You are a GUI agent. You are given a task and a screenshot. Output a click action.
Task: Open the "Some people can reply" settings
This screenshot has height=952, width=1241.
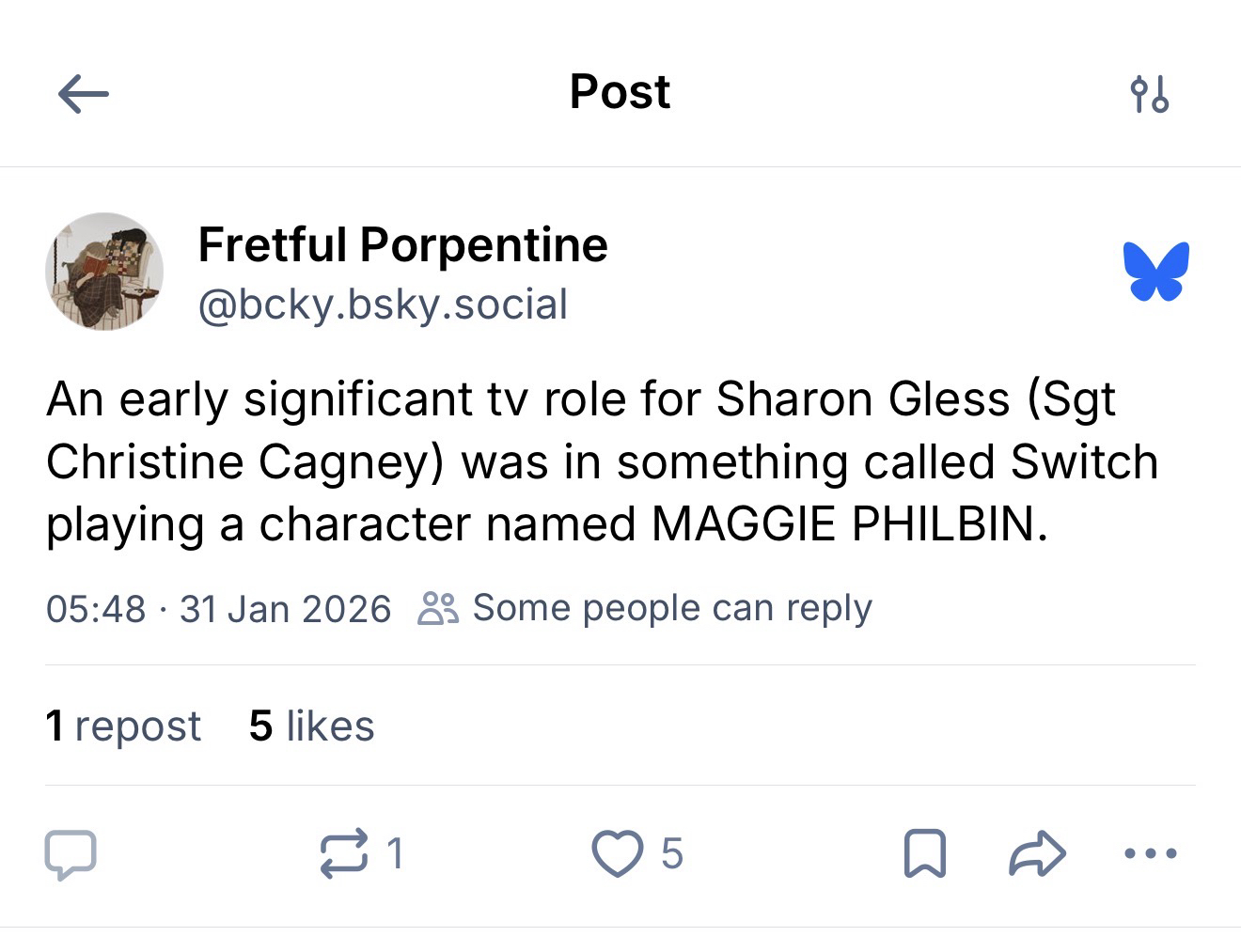click(x=671, y=608)
